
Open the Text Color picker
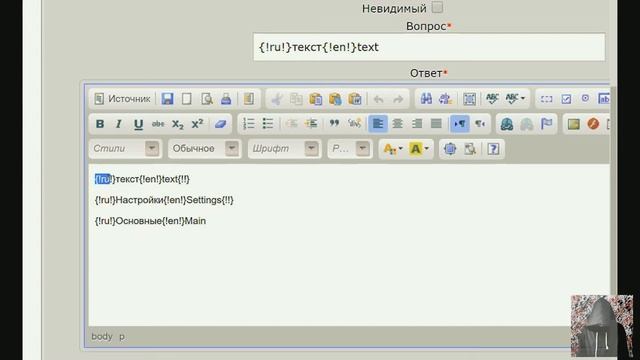393,149
